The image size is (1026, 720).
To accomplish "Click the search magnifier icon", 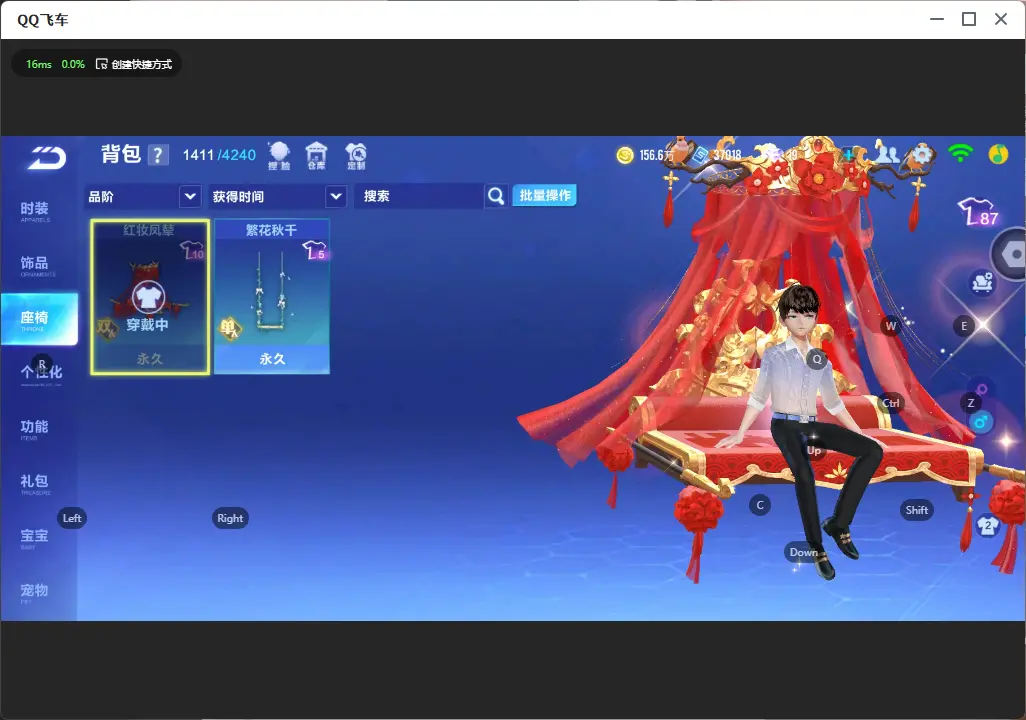I will [x=496, y=196].
